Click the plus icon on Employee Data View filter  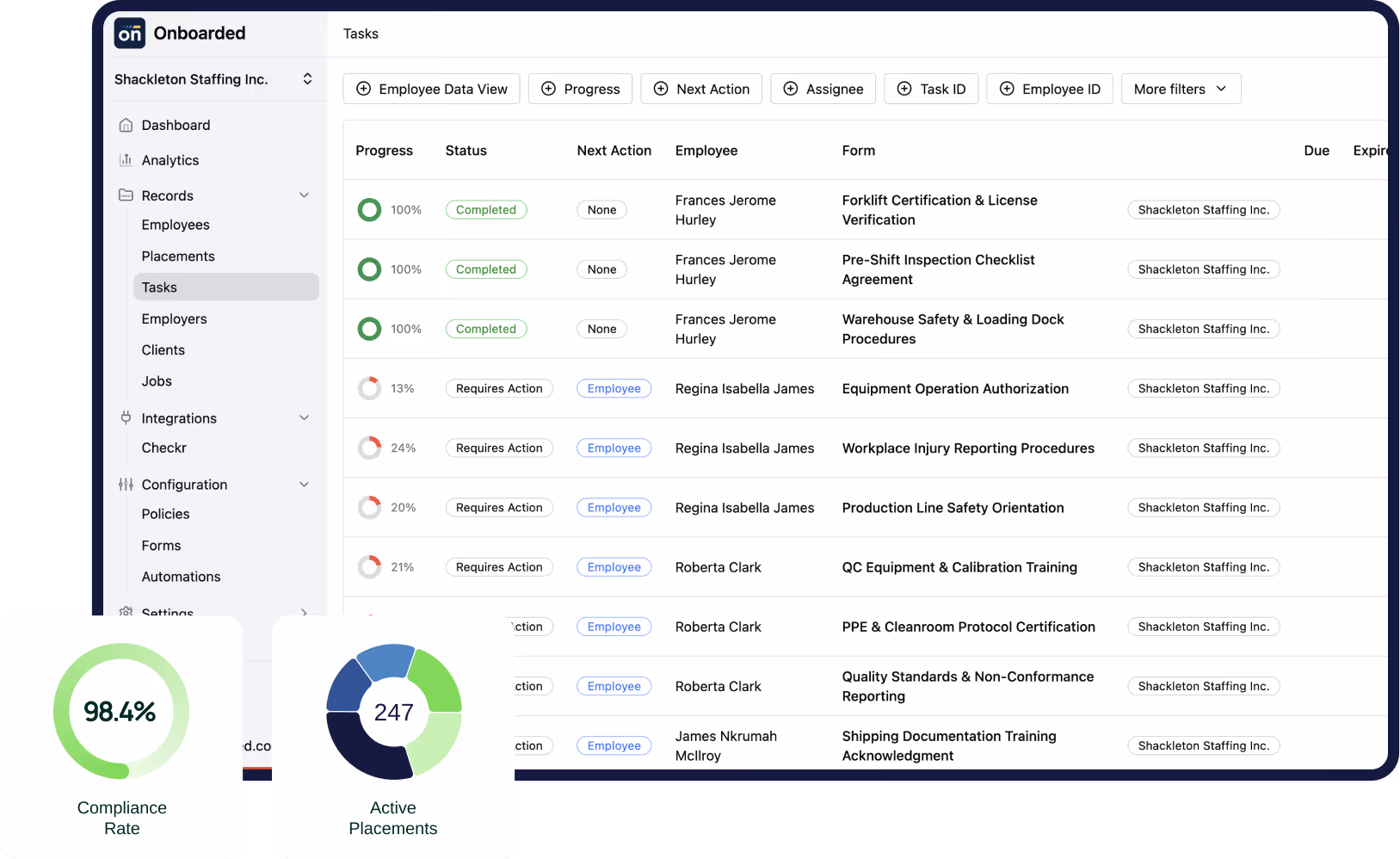click(x=365, y=89)
